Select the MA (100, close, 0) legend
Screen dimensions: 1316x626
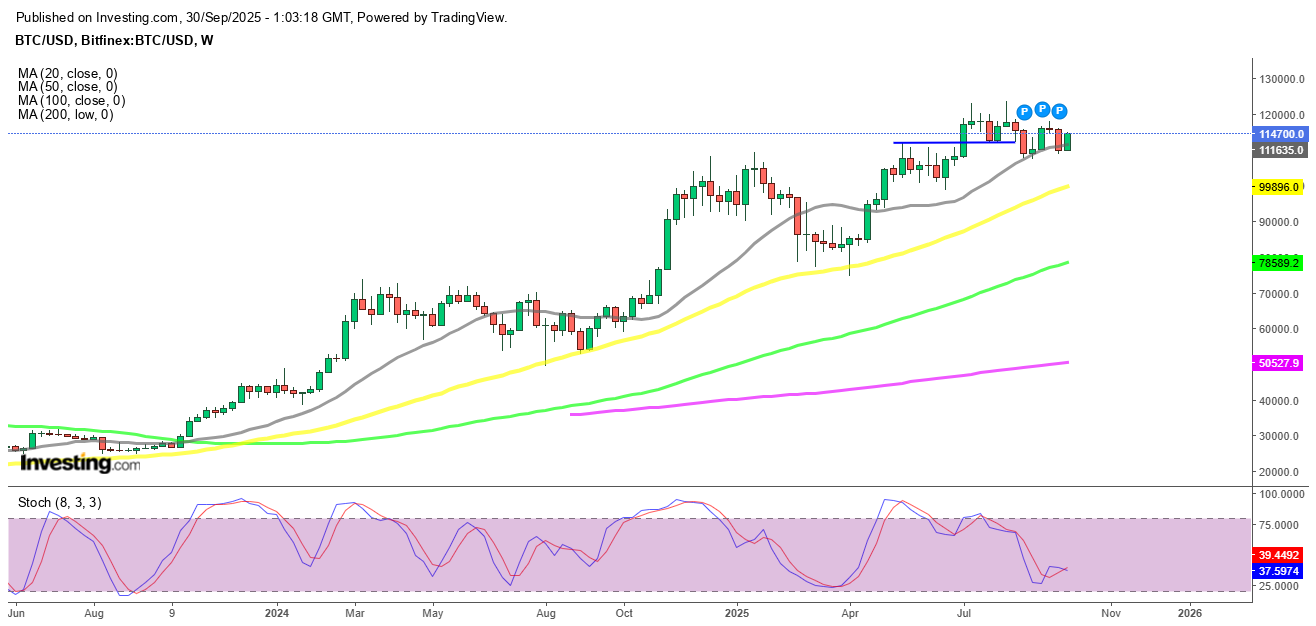(71, 101)
